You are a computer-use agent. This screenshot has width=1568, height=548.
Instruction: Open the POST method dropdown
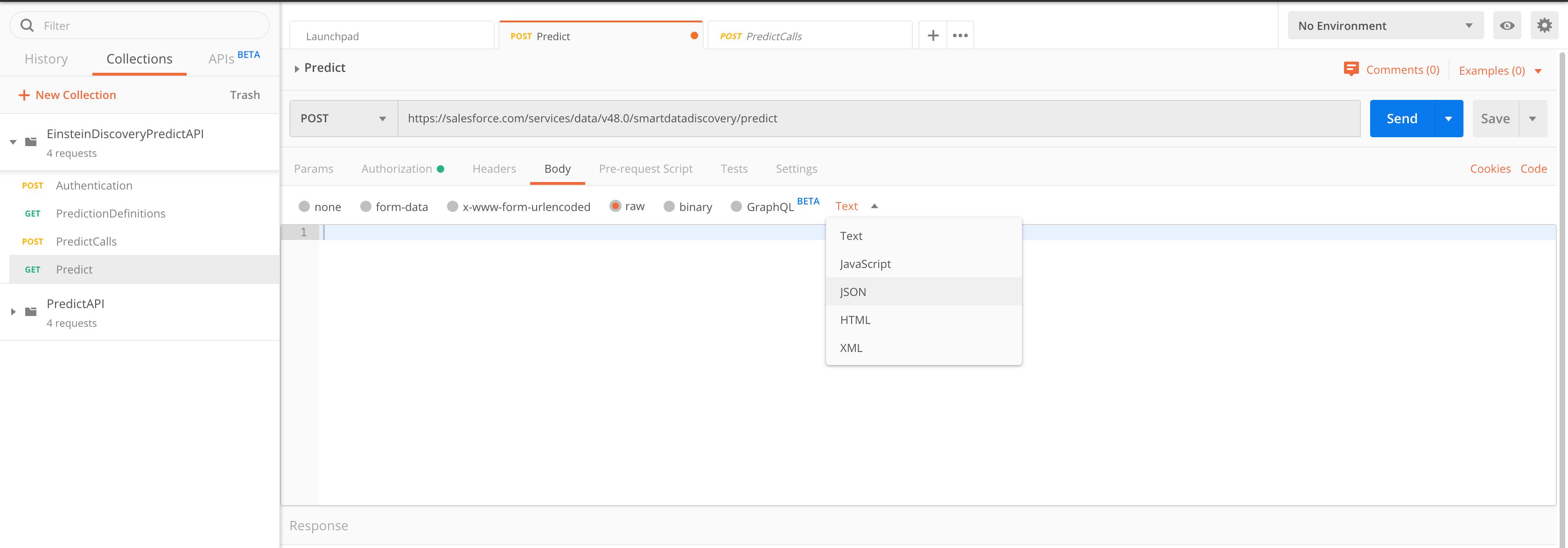point(343,119)
